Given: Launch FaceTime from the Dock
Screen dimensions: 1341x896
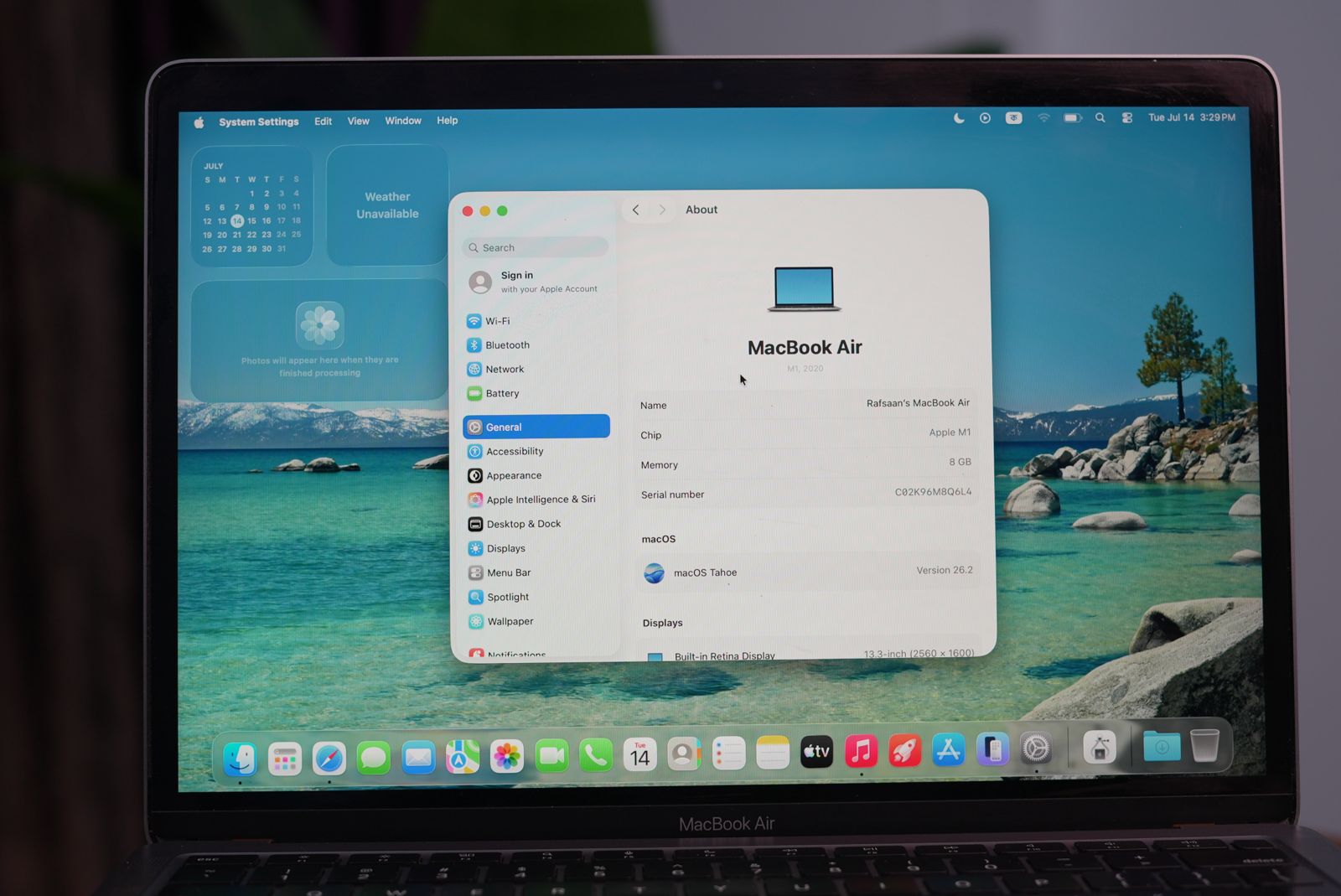Looking at the screenshot, I should tap(551, 757).
